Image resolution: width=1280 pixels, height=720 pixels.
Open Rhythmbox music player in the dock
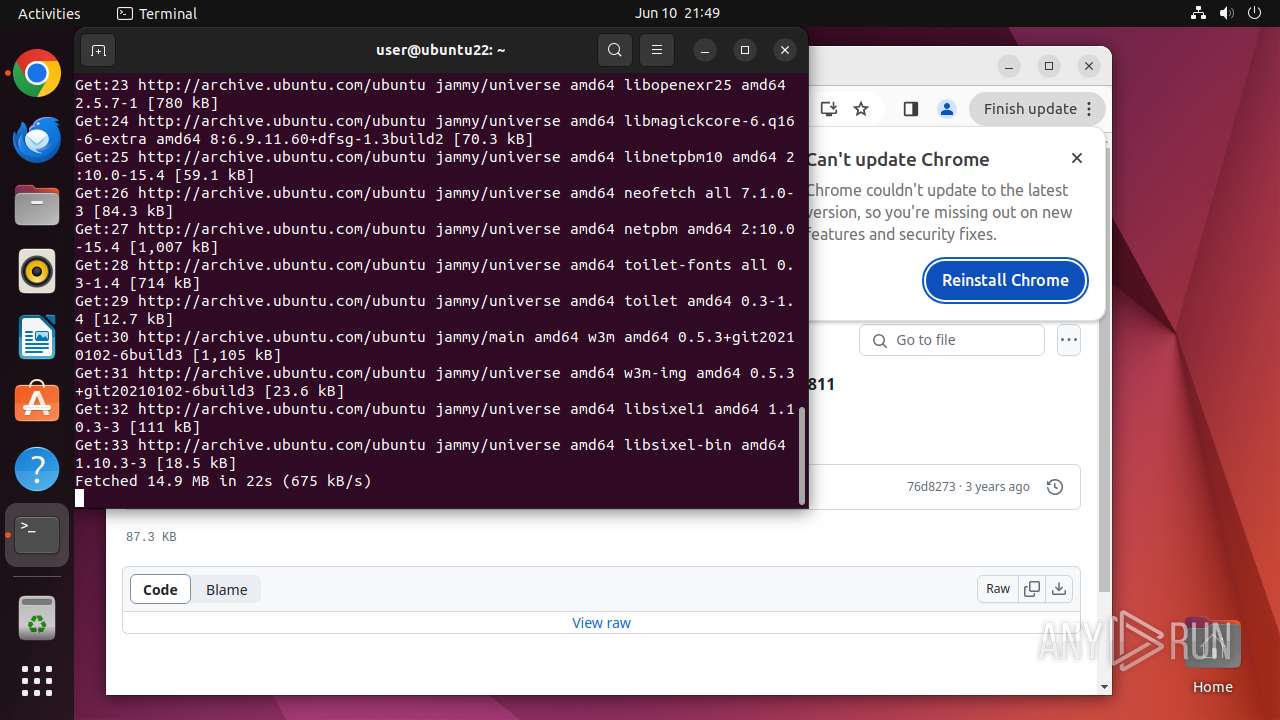[37, 271]
